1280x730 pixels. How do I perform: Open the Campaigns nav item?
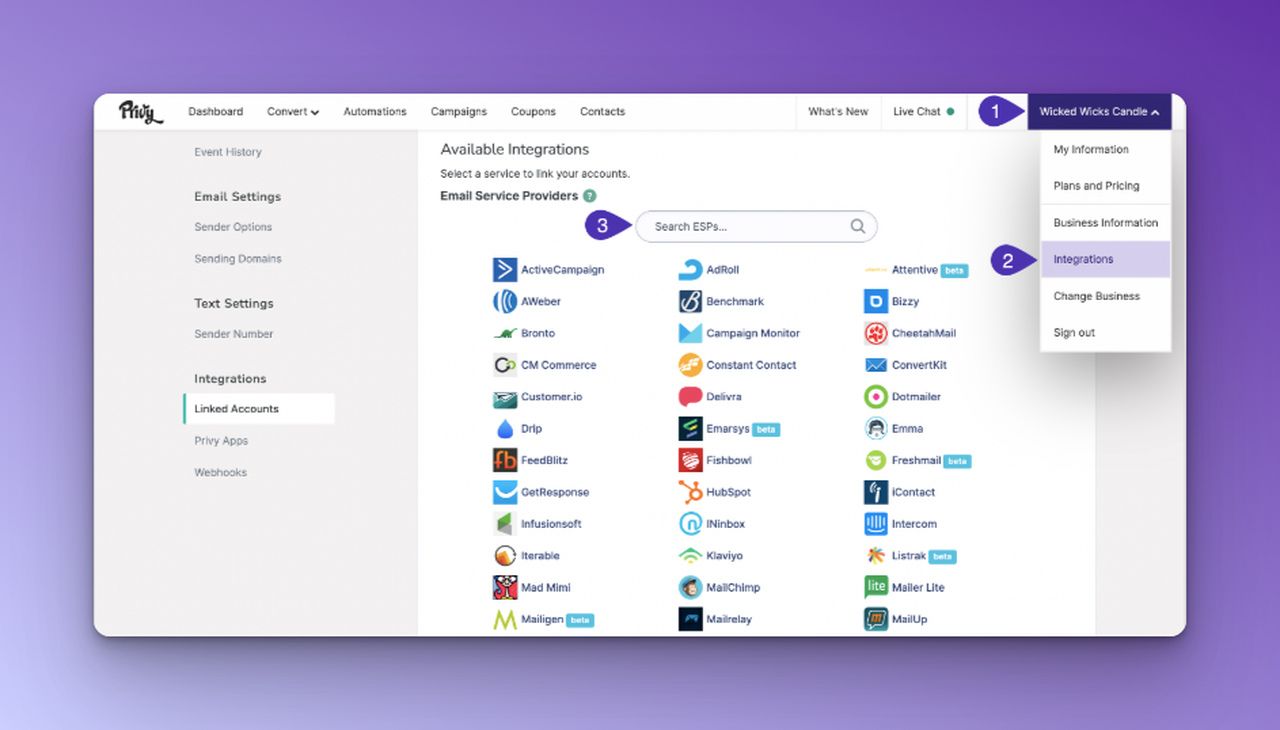coord(459,112)
